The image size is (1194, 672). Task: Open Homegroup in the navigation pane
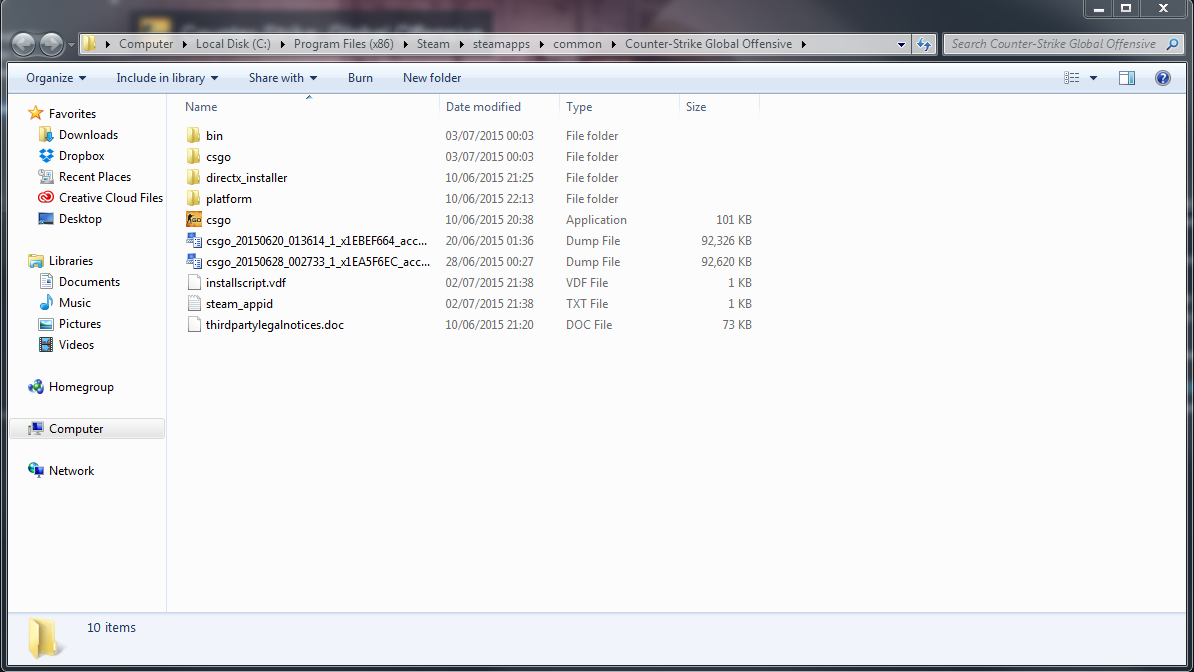pos(71,387)
